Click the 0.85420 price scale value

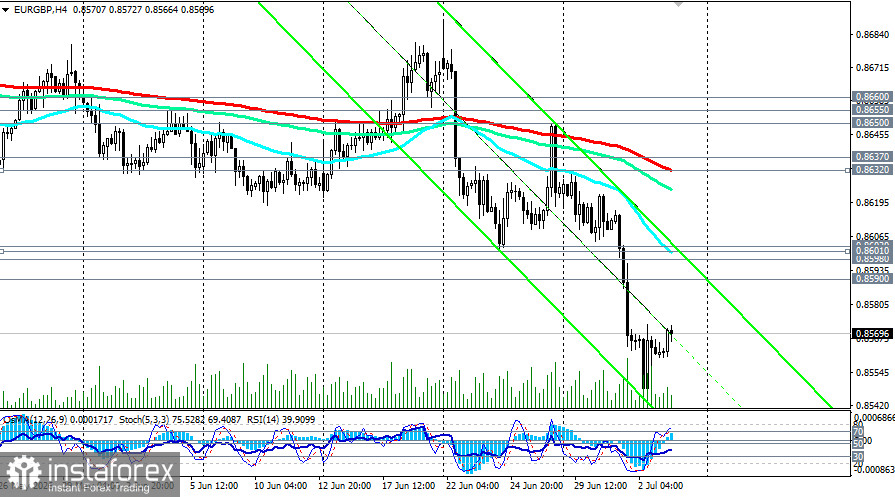point(873,406)
